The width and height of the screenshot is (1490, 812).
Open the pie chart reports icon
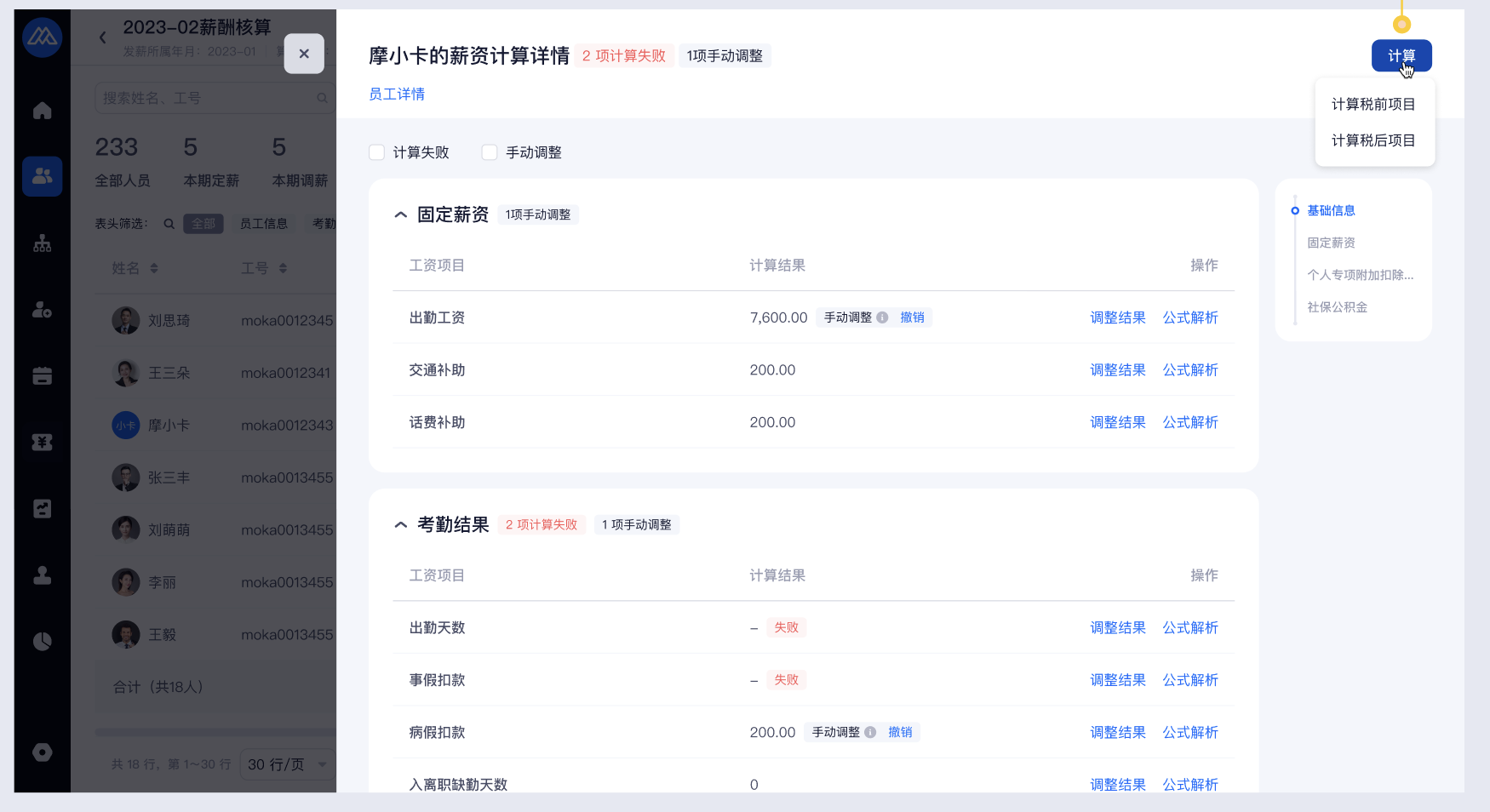tap(42, 641)
